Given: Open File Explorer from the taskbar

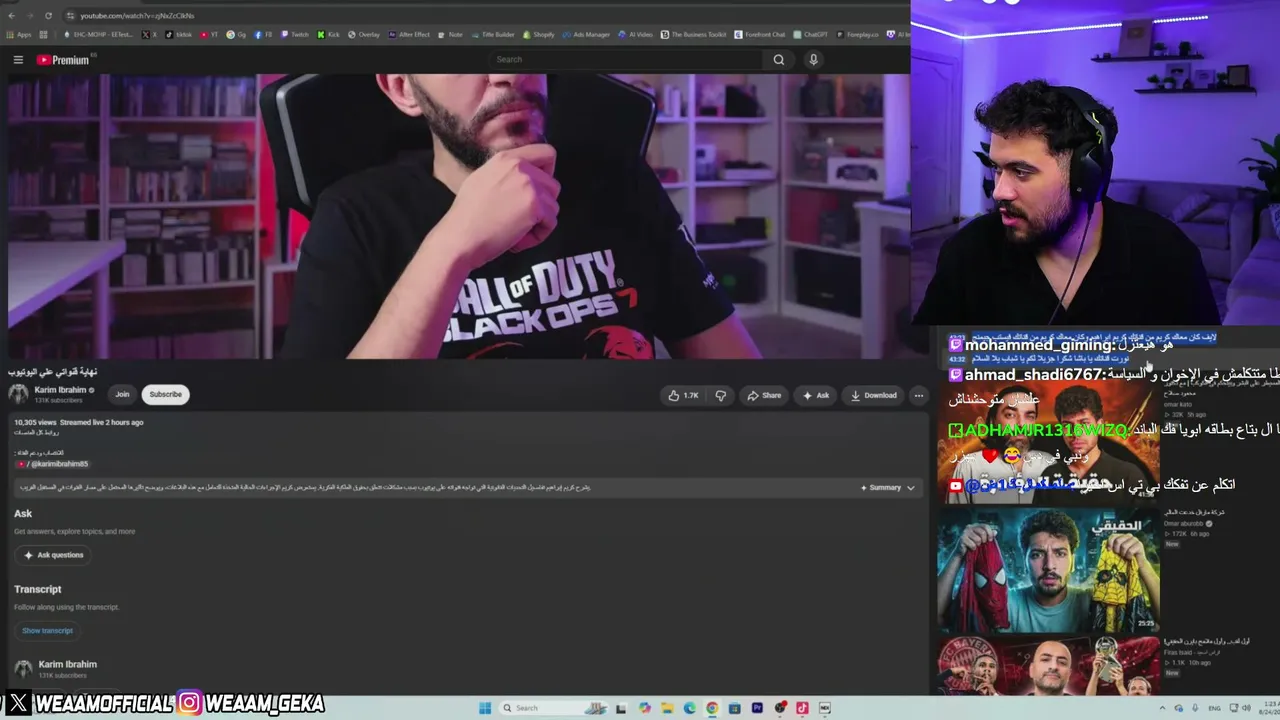Looking at the screenshot, I should pyautogui.click(x=667, y=708).
